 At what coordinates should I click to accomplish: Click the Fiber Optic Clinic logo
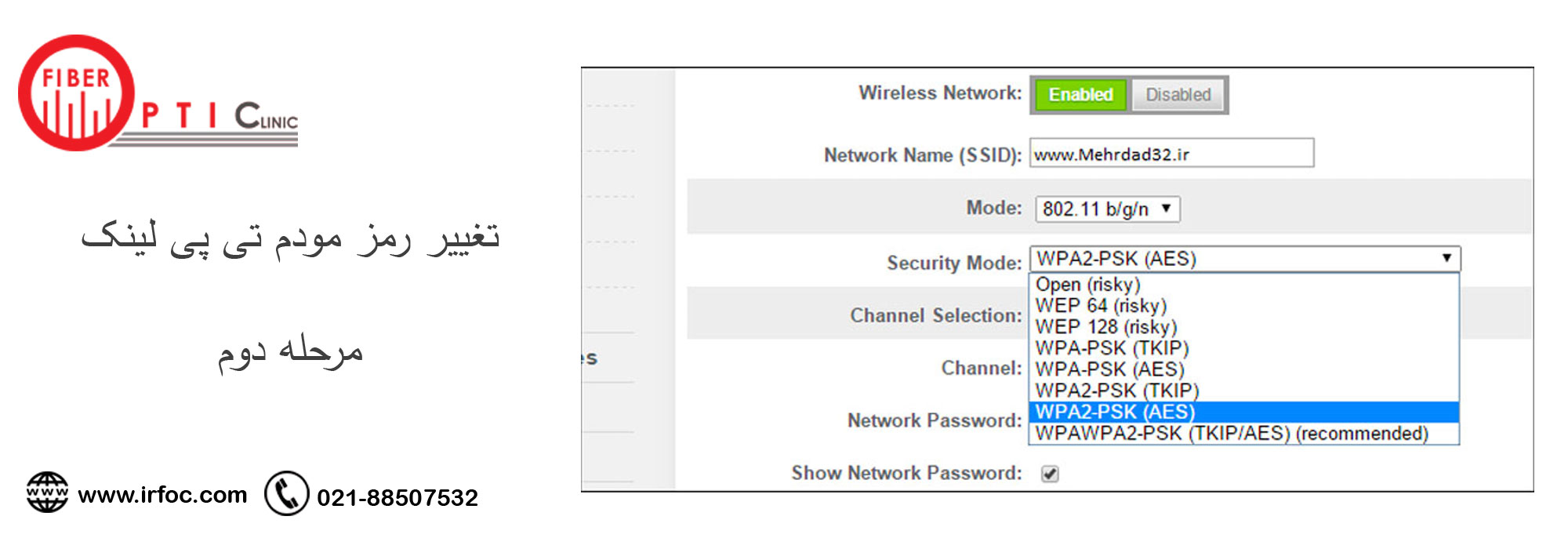click(x=157, y=94)
